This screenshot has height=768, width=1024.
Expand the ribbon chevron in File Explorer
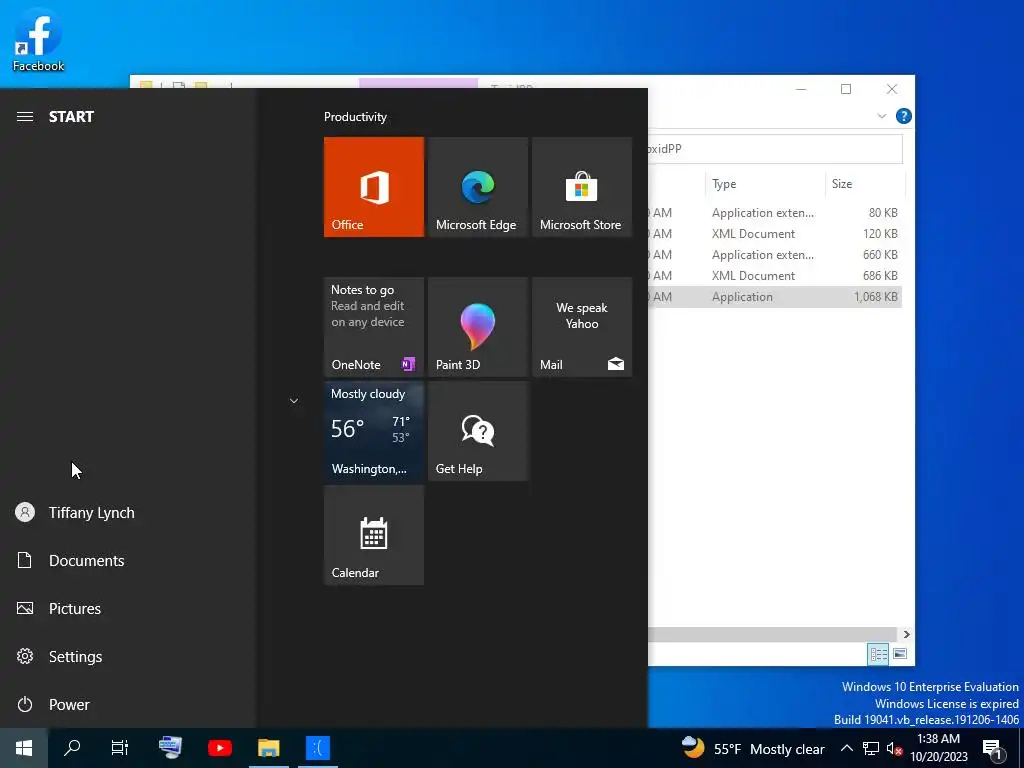pyautogui.click(x=882, y=116)
